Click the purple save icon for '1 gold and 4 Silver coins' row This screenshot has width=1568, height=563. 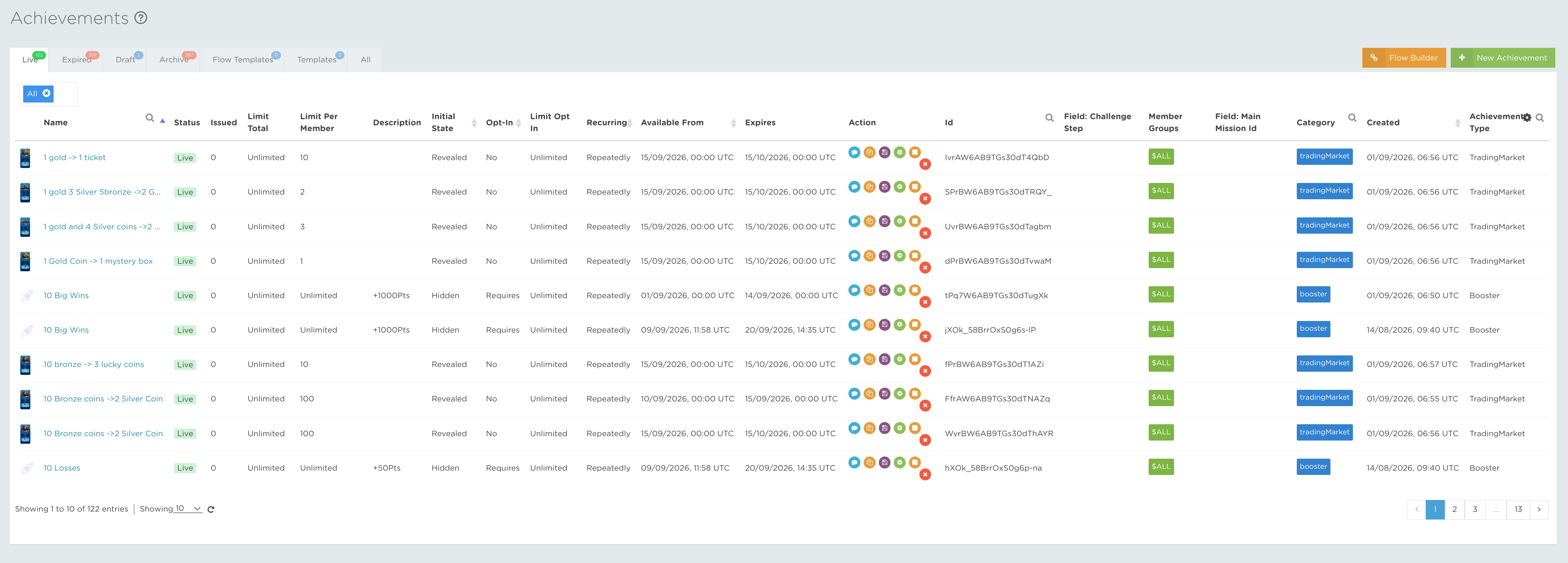(x=884, y=221)
